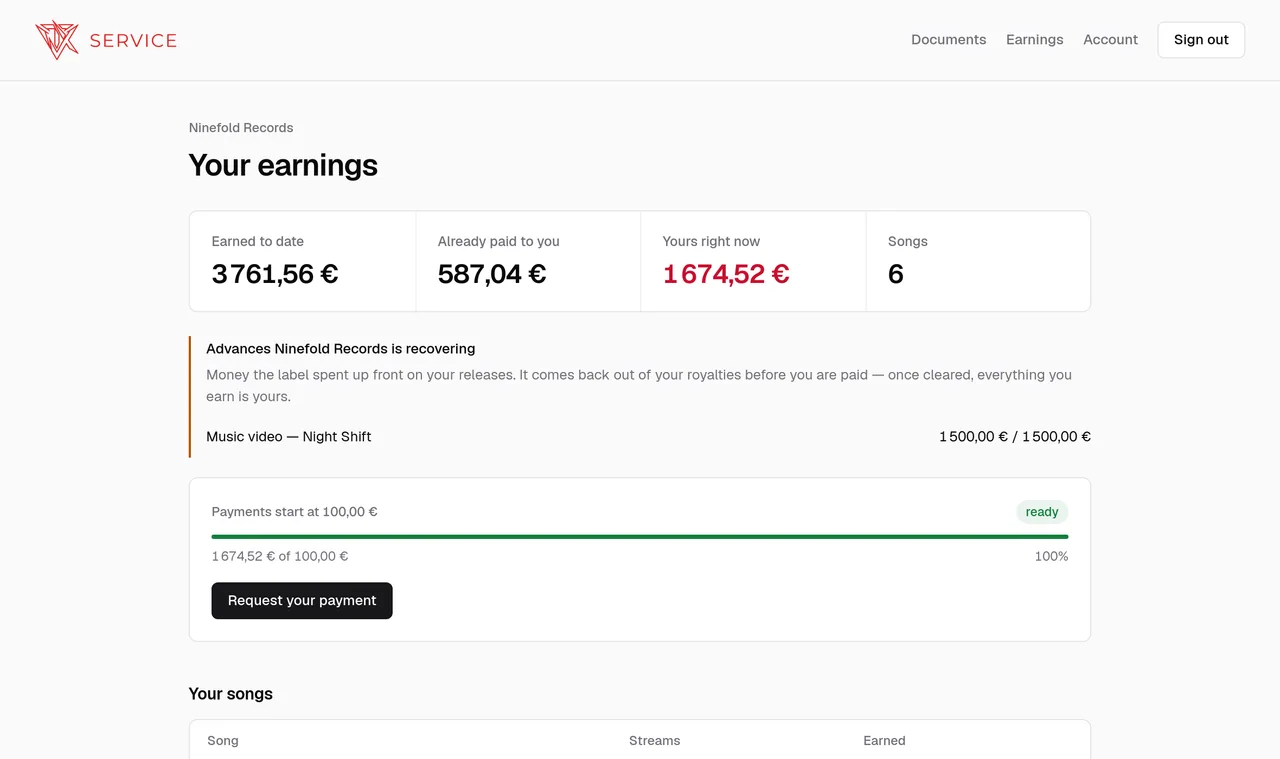Click the "Yours right now" label
1280x759 pixels.
point(711,242)
